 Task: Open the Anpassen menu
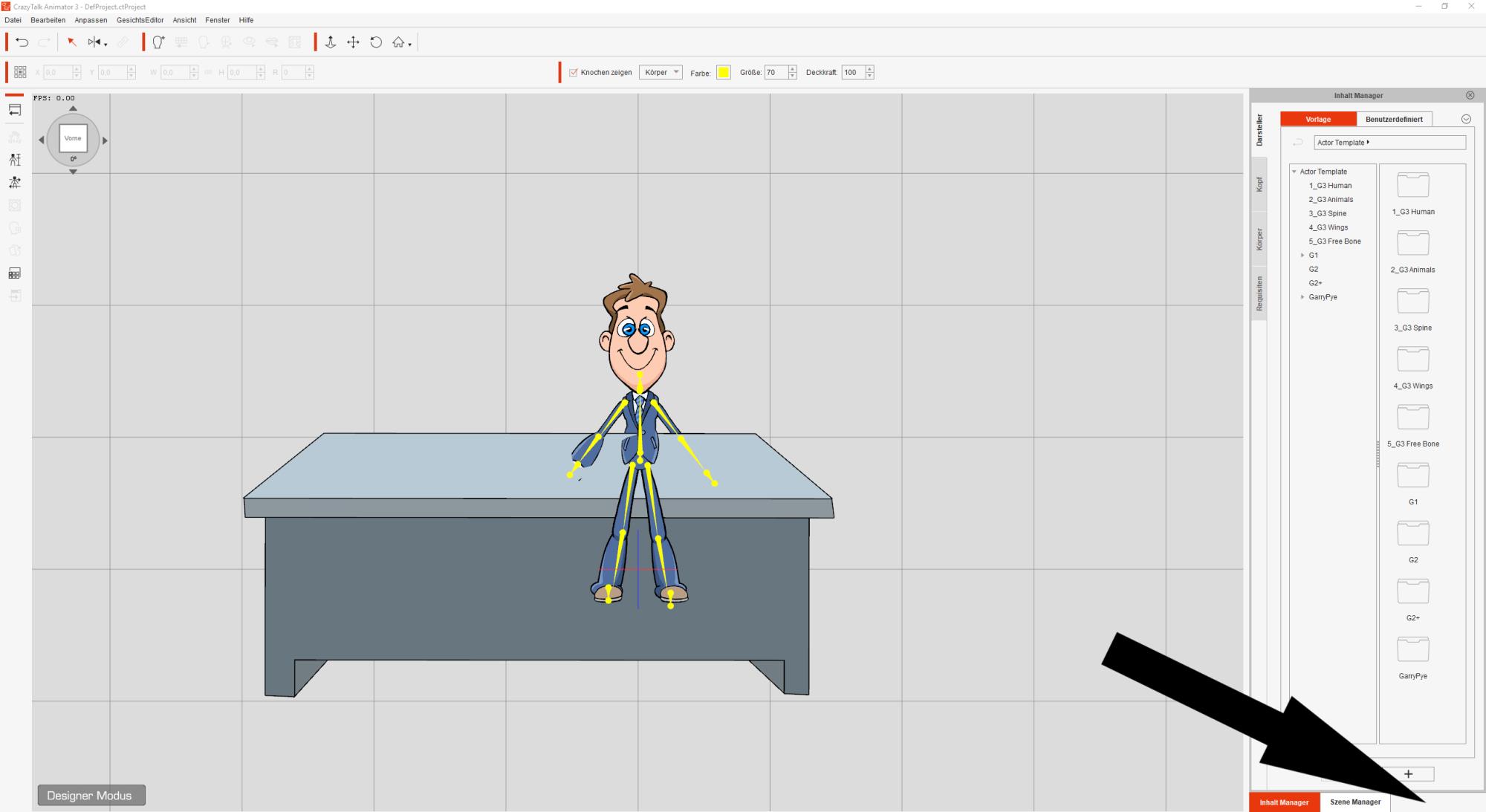[91, 20]
